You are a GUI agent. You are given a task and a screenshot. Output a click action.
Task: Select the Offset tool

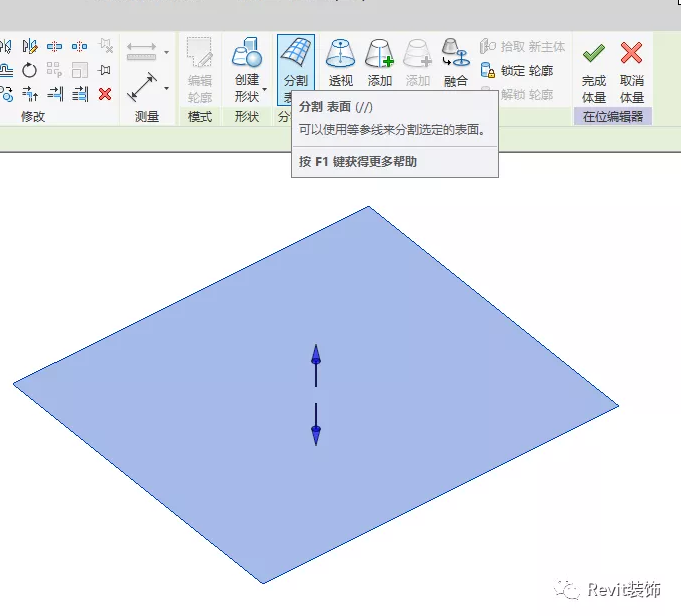[5, 70]
